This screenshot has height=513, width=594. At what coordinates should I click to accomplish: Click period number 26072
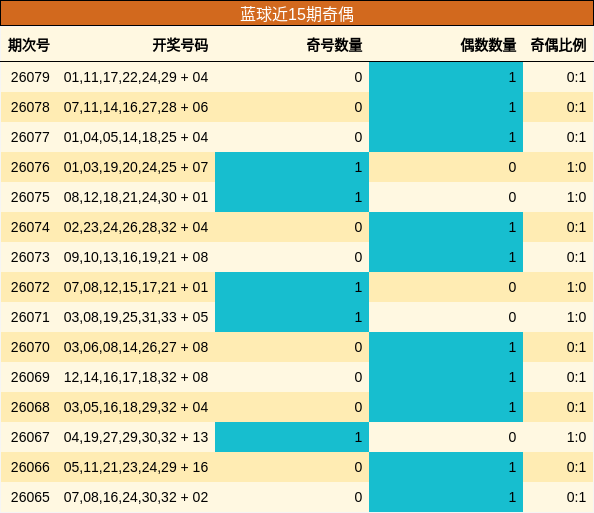point(30,287)
